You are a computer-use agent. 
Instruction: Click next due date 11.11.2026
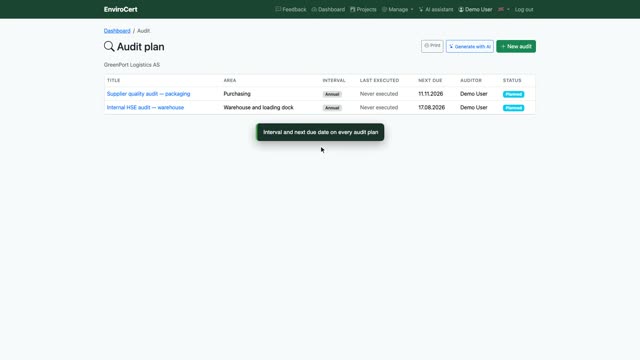coord(431,94)
